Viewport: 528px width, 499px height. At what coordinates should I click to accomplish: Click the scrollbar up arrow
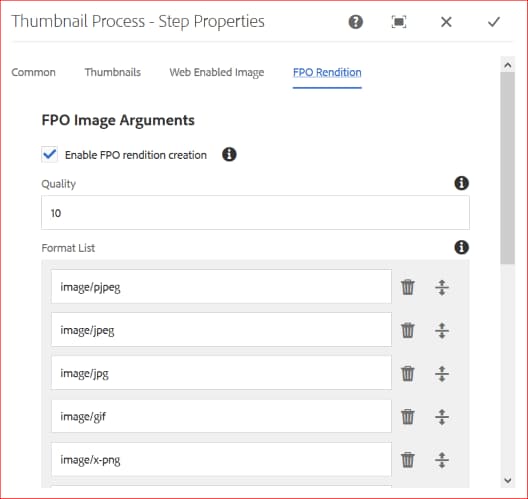click(x=508, y=65)
